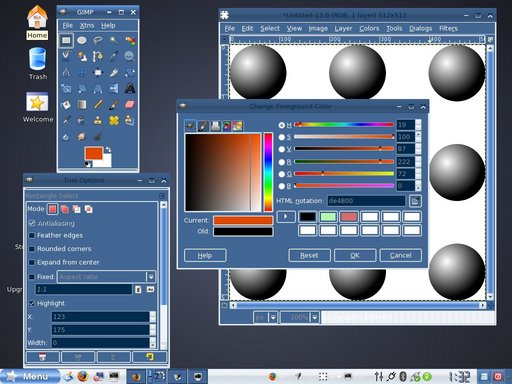Open the Layer menu
Viewport: 512px width, 384px height.
click(343, 28)
